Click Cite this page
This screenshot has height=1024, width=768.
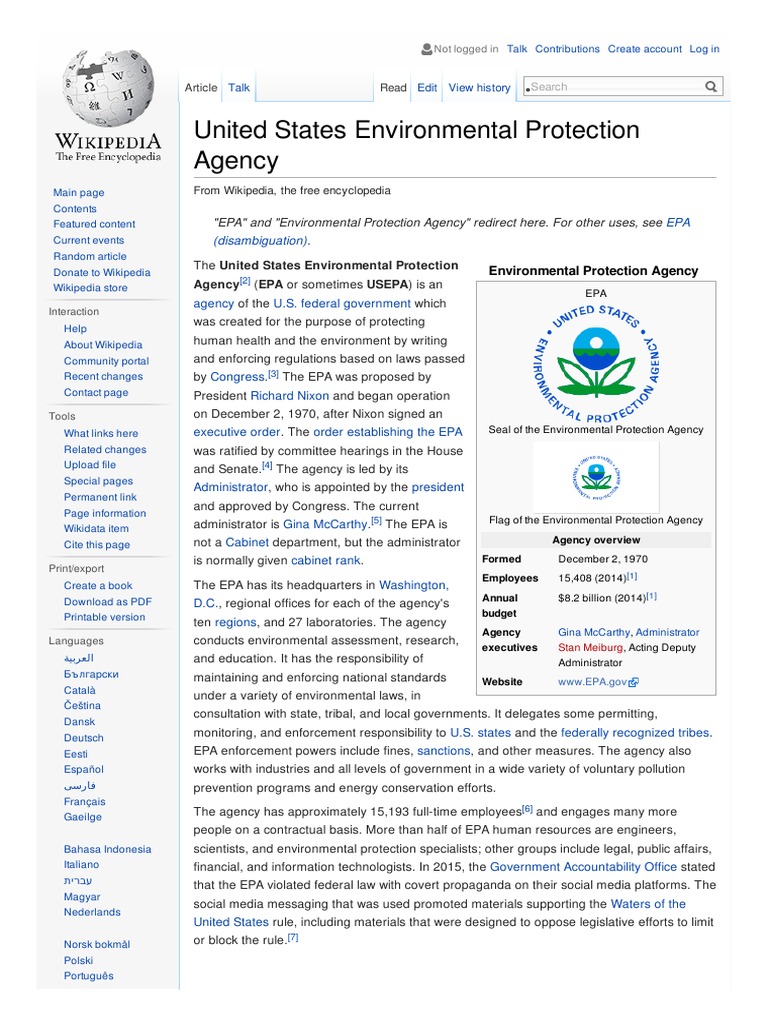tap(97, 545)
